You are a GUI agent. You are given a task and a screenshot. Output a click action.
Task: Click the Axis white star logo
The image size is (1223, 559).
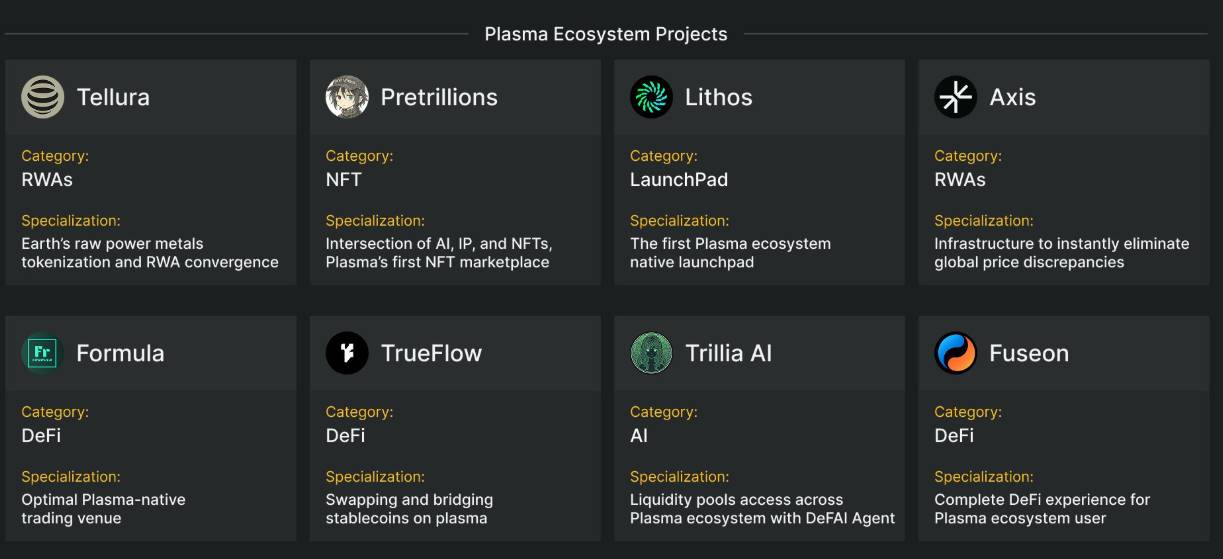click(x=955, y=97)
